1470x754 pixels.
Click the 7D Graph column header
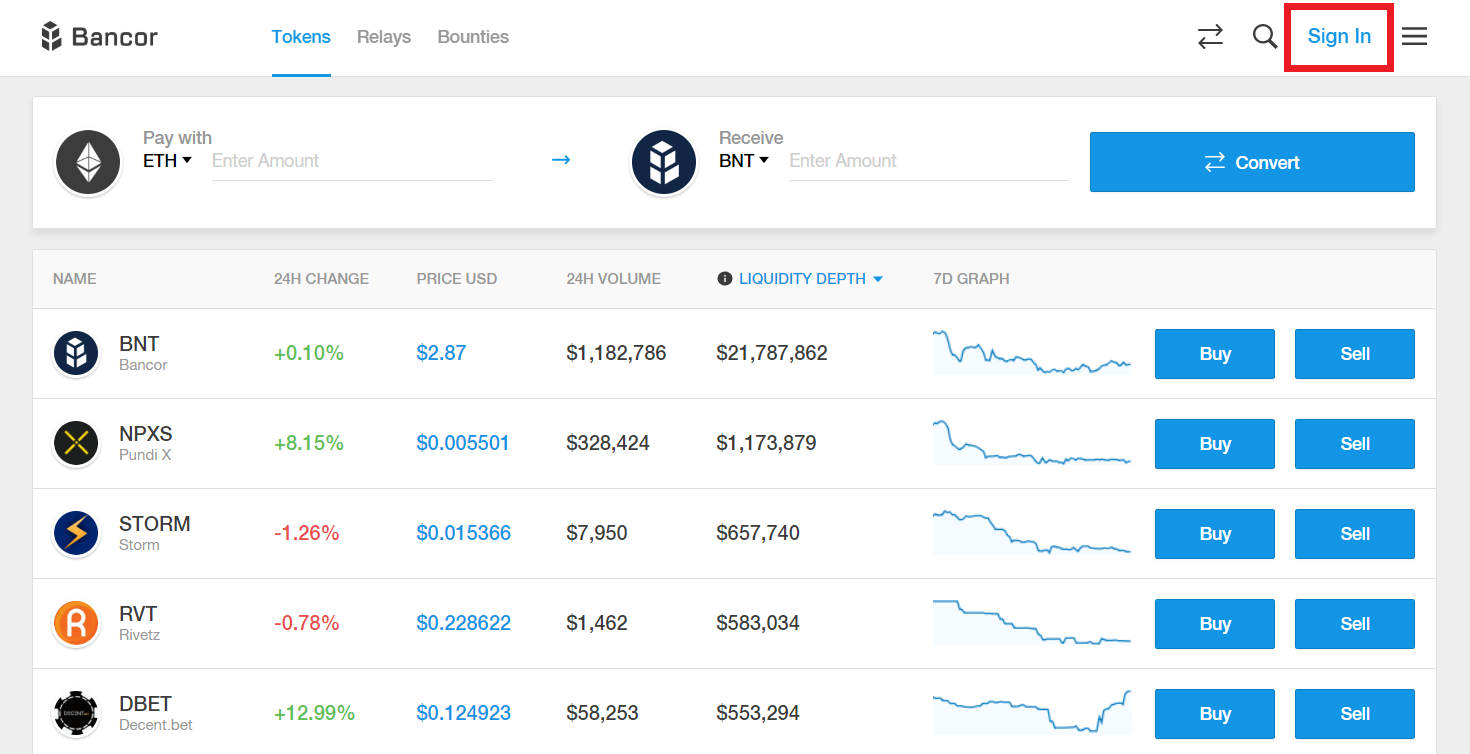point(971,279)
